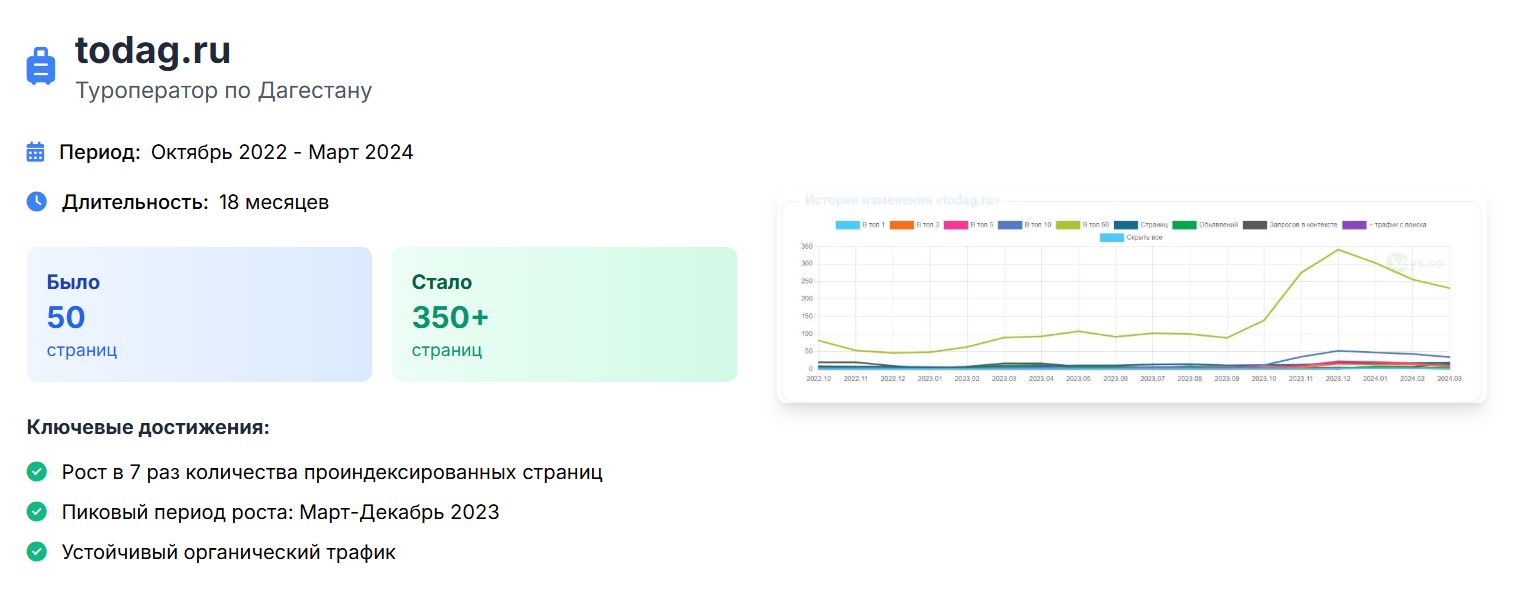Select the 'Стало 350+ страниц' card
Image resolution: width=1515 pixels, height=597 pixels.
click(564, 314)
